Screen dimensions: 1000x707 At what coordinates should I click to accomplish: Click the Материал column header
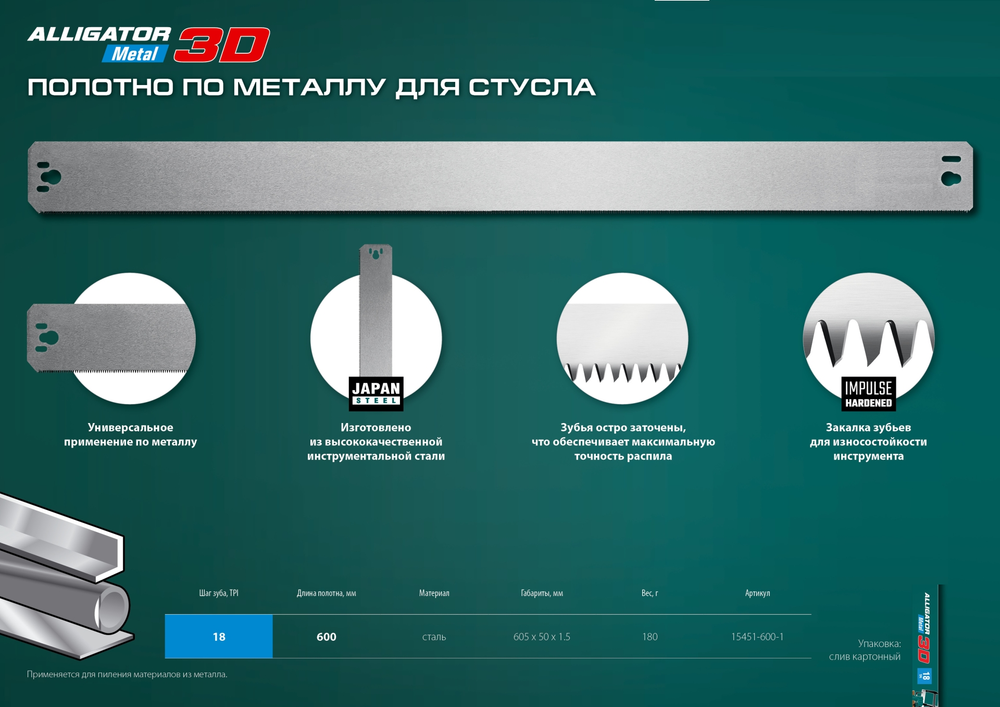[x=434, y=593]
